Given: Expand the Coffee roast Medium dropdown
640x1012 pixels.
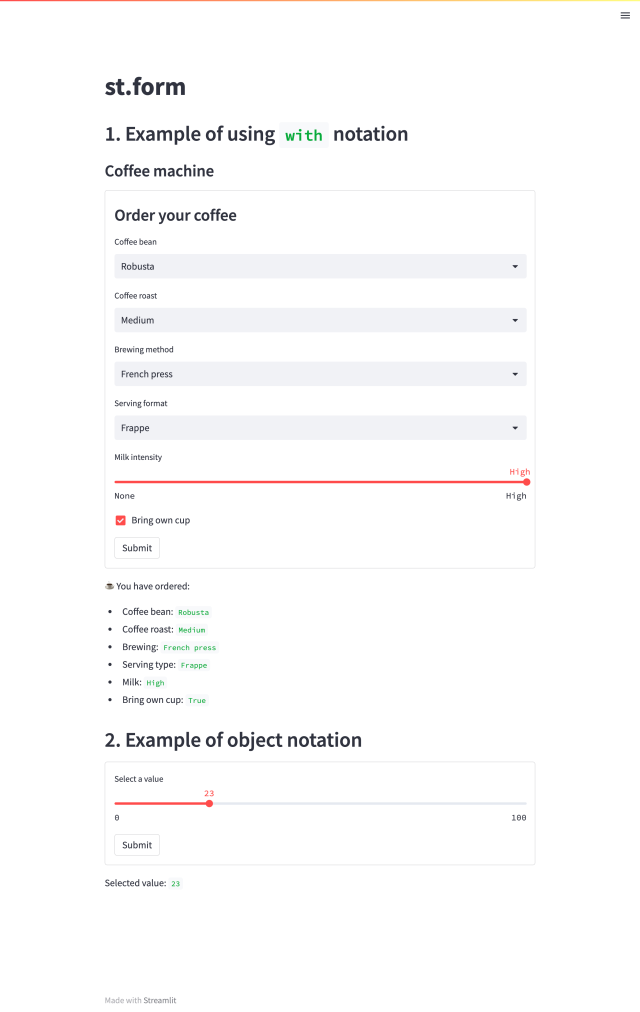Looking at the screenshot, I should tap(310, 321).
